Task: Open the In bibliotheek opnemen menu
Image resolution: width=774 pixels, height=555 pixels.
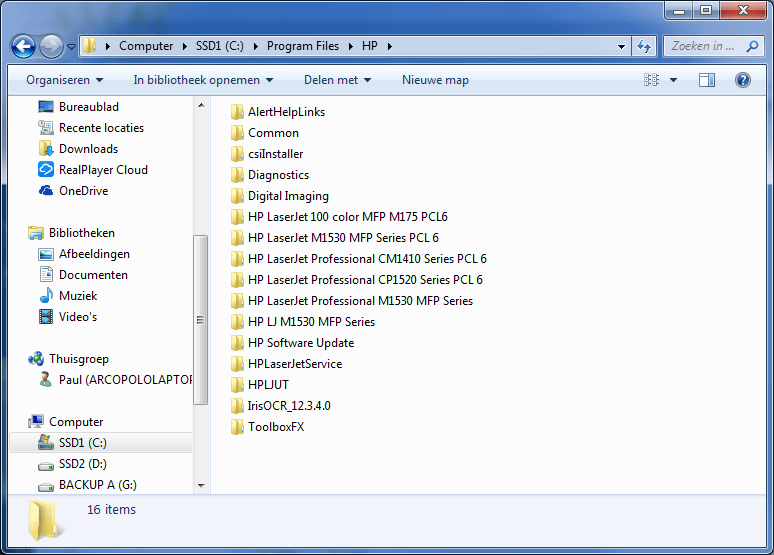Action: pos(203,80)
